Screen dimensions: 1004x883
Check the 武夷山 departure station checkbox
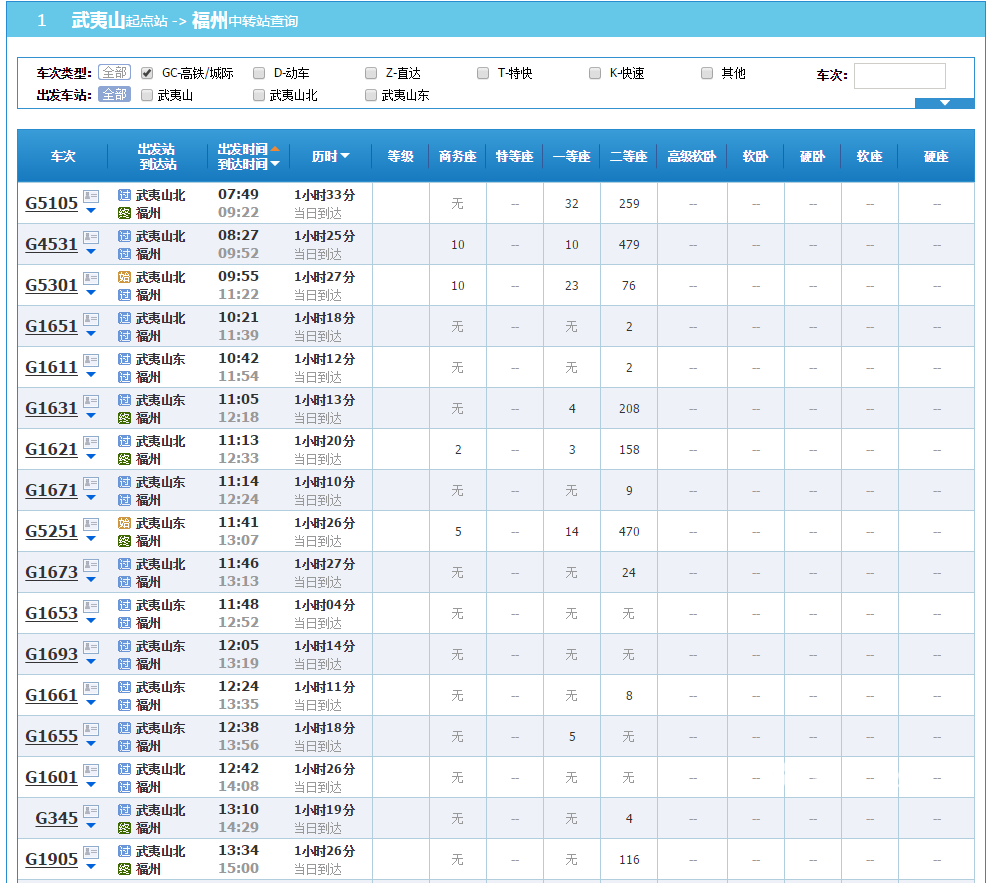click(x=147, y=95)
